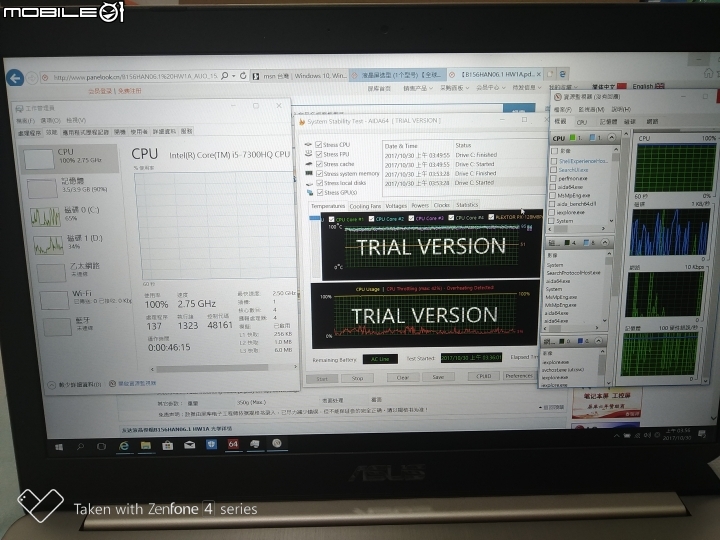Toggle CPU Core #4 graph checkbox

tap(451, 218)
